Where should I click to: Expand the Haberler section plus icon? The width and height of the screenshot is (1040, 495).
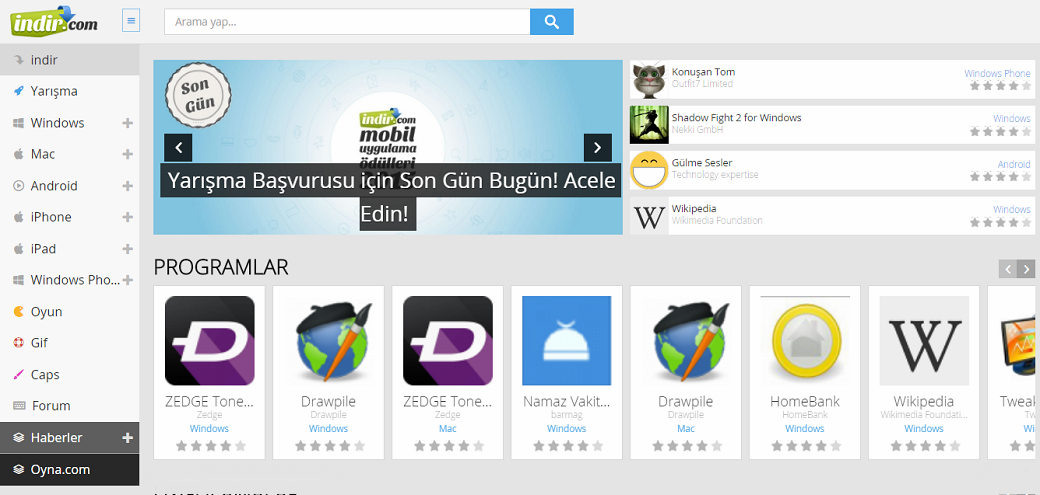[x=127, y=438]
